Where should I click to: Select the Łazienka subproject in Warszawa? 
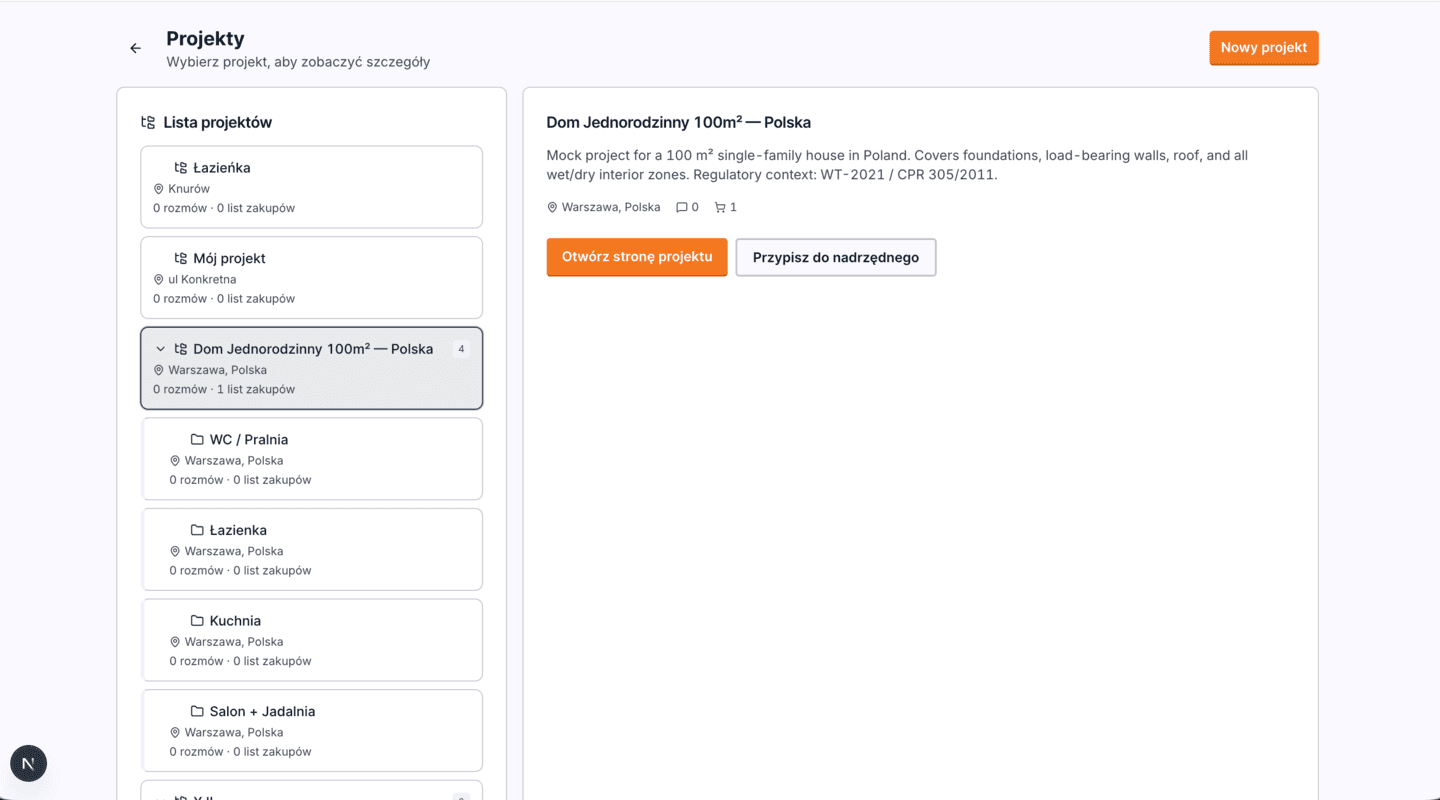pos(312,550)
